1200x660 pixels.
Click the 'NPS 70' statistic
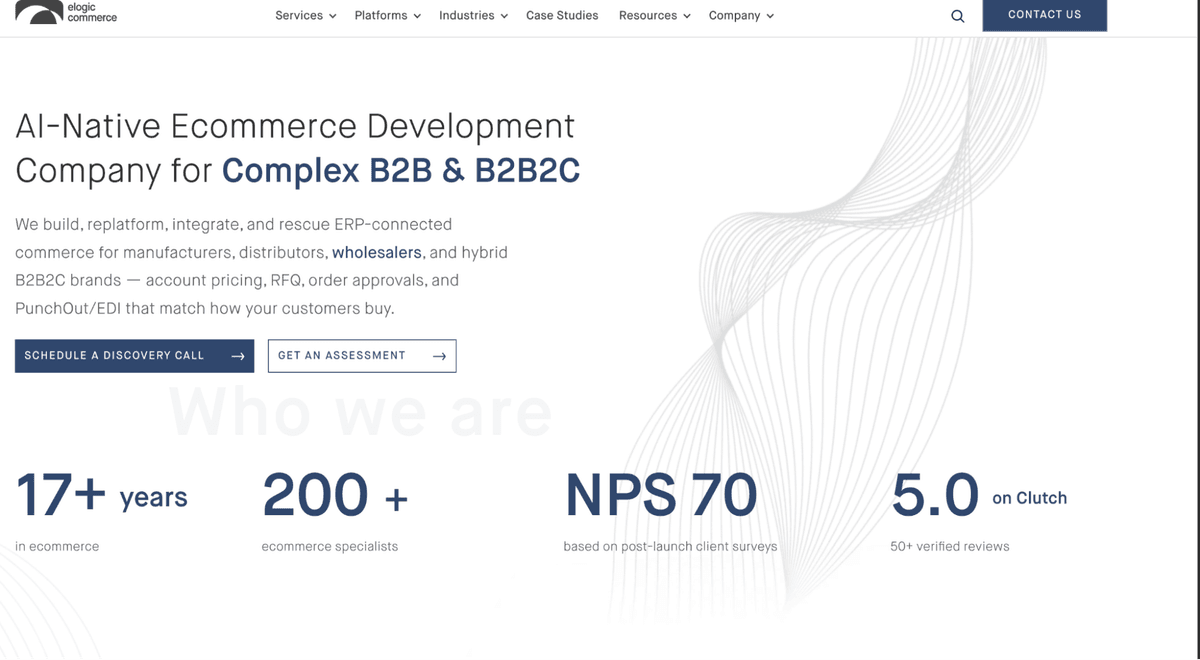click(661, 496)
